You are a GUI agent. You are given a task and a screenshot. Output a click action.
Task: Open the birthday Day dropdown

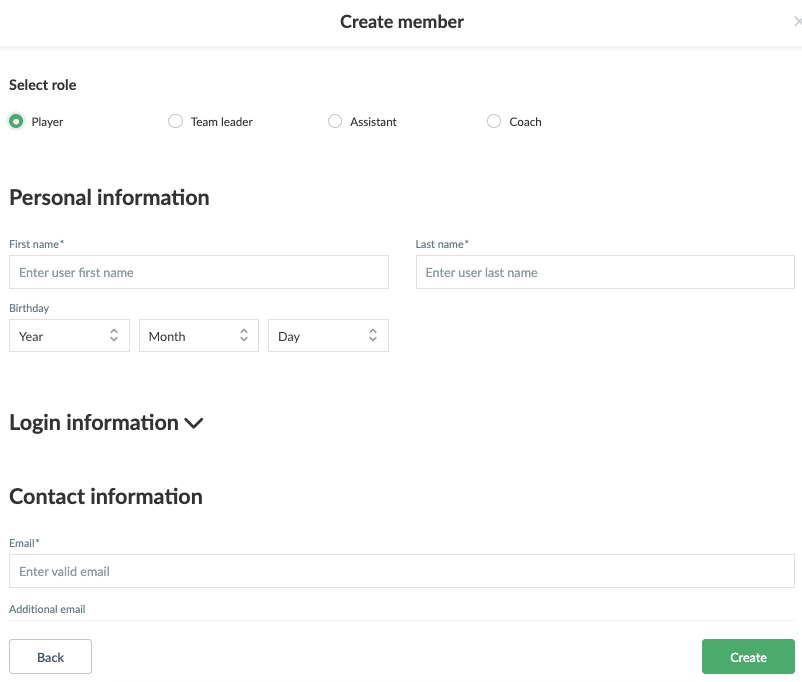click(328, 336)
